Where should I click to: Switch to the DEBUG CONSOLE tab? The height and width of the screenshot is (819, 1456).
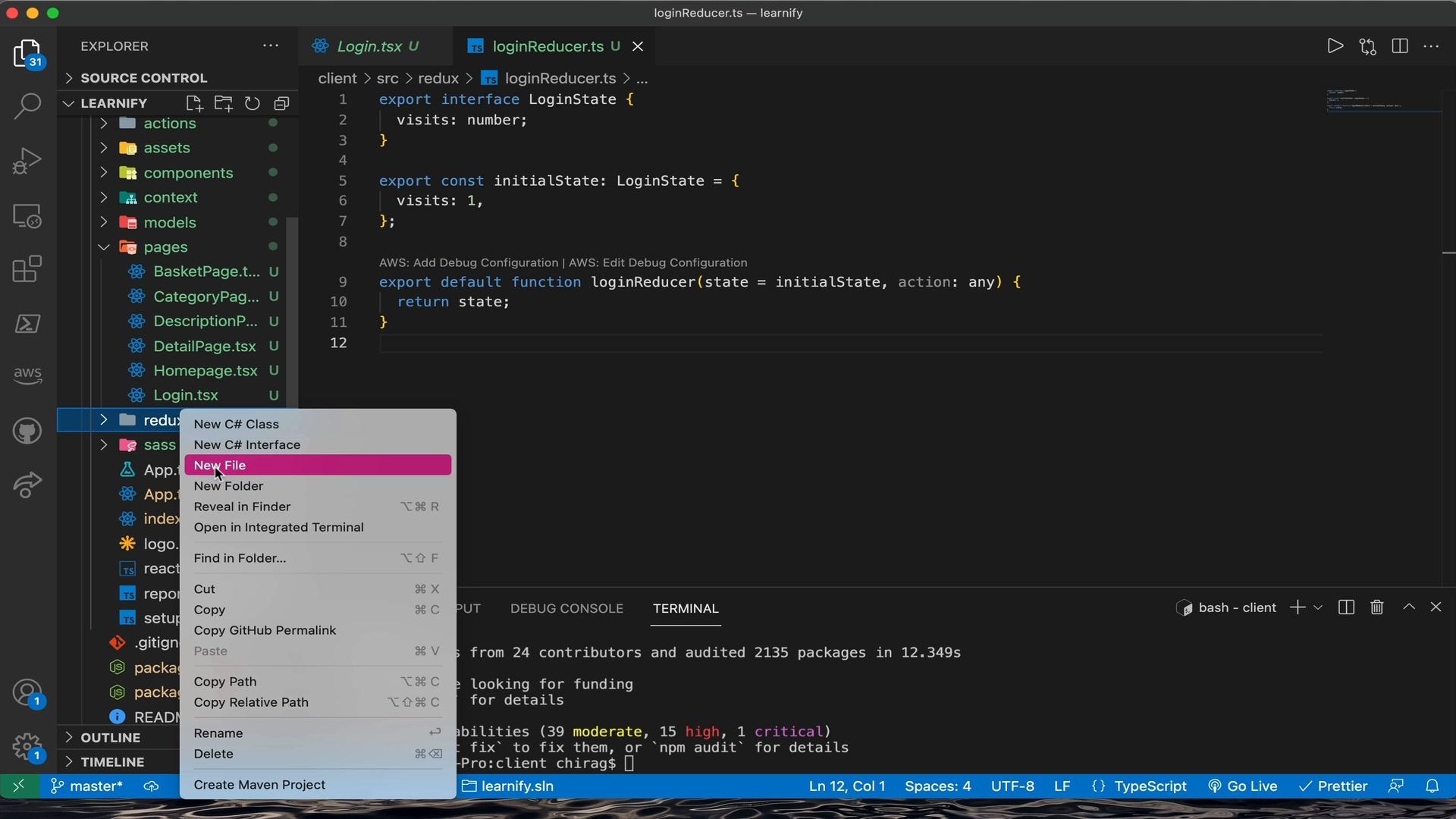click(x=567, y=608)
